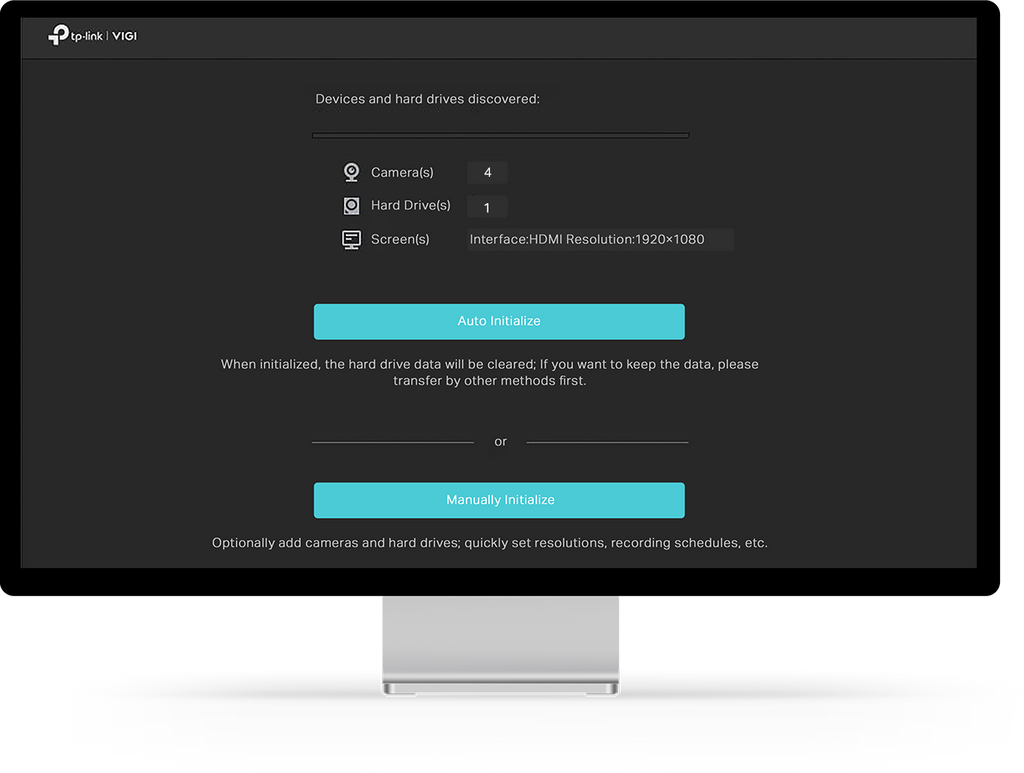Click 'Devices and hard drives discovered:' heading
The height and width of the screenshot is (773, 1024).
tap(428, 99)
